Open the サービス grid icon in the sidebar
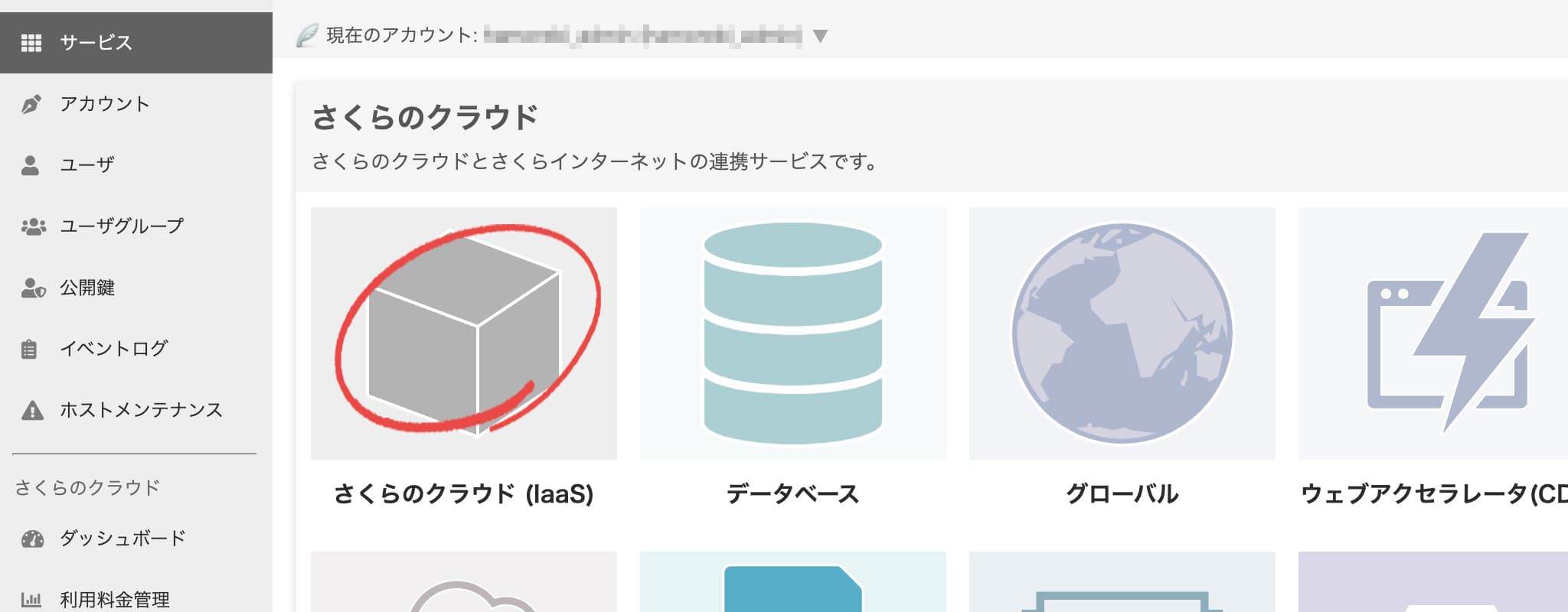This screenshot has height=612, width=1568. (x=31, y=43)
